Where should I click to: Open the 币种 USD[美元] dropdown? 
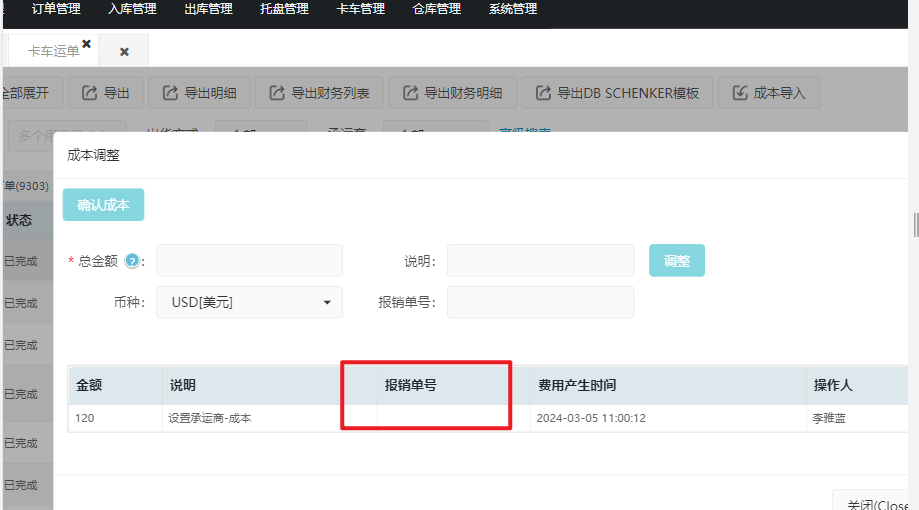point(250,302)
